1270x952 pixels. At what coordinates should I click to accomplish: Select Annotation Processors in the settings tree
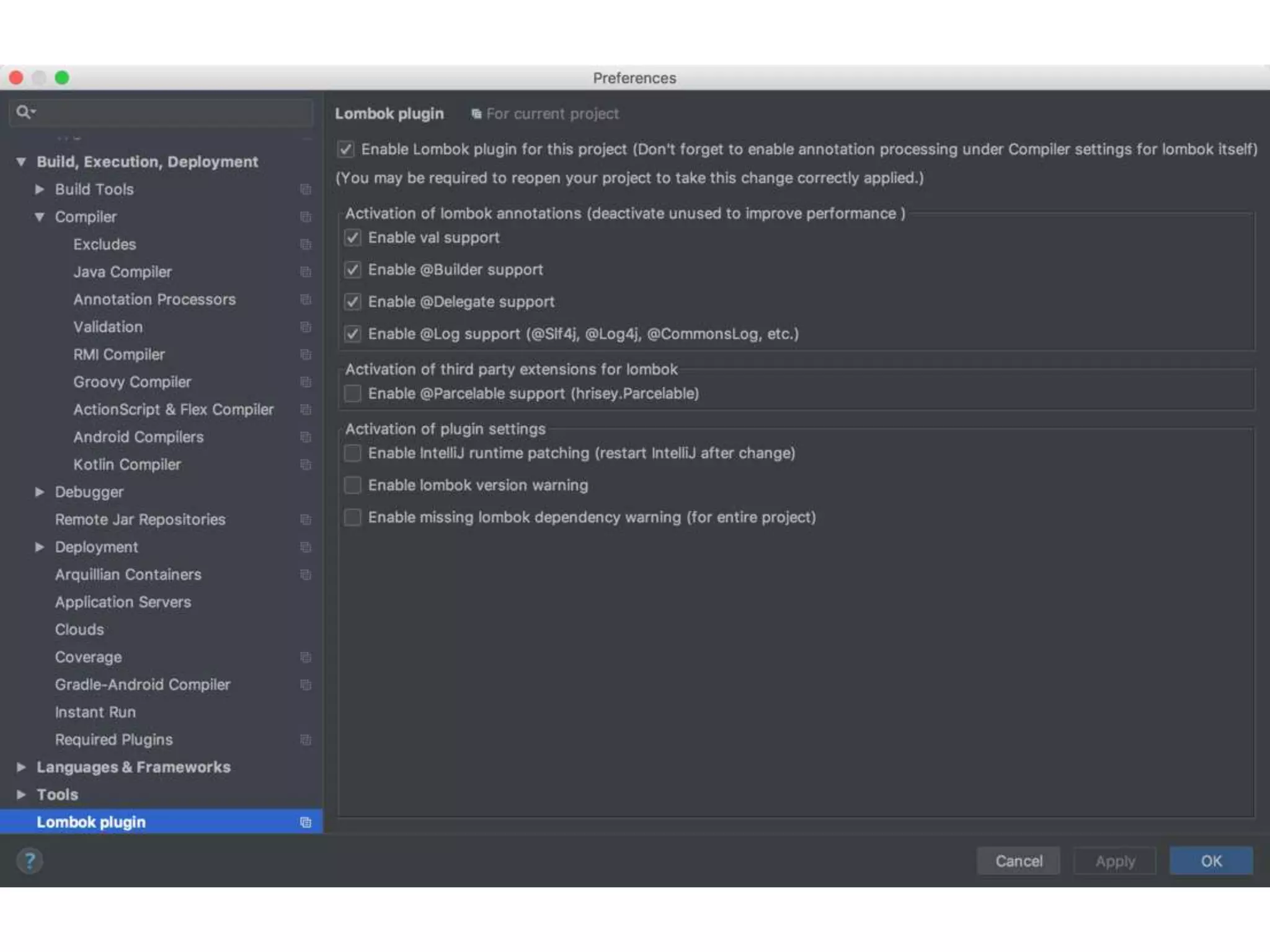pyautogui.click(x=154, y=299)
